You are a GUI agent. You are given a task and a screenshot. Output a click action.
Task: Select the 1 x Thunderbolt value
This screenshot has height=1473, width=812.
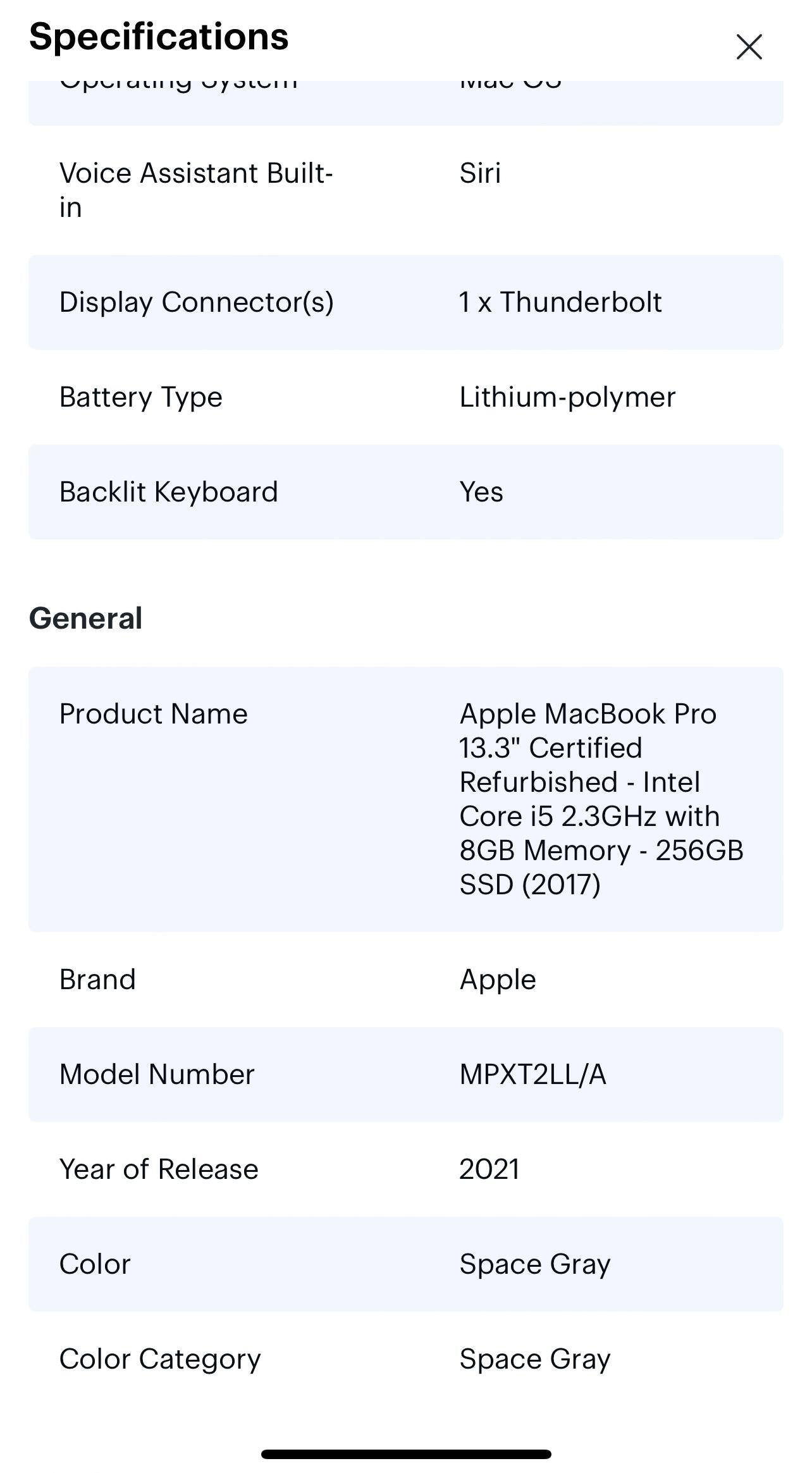click(560, 302)
